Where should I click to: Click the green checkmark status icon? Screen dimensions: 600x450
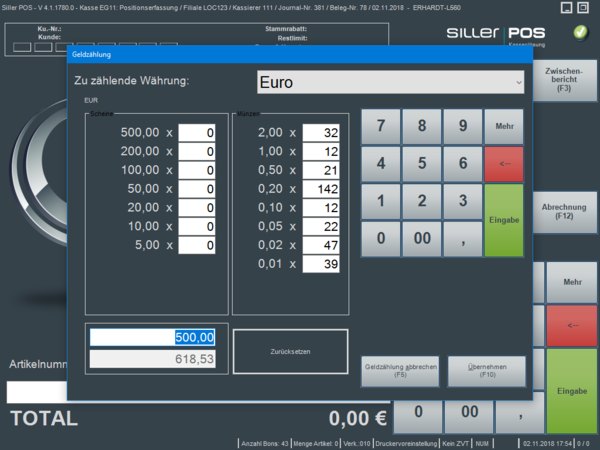[581, 33]
